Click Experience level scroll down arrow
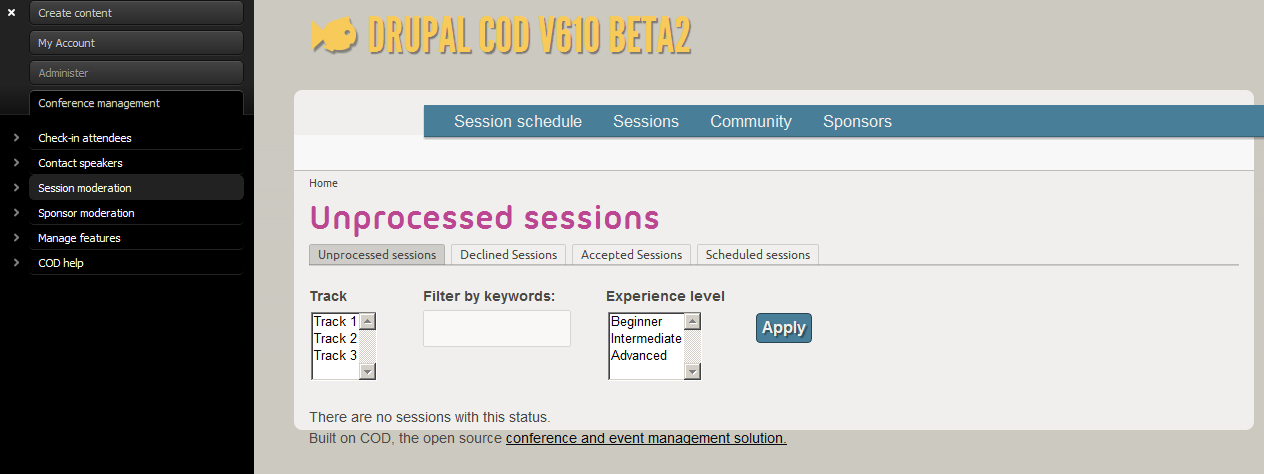Viewport: 1264px width, 474px height. coord(692,371)
